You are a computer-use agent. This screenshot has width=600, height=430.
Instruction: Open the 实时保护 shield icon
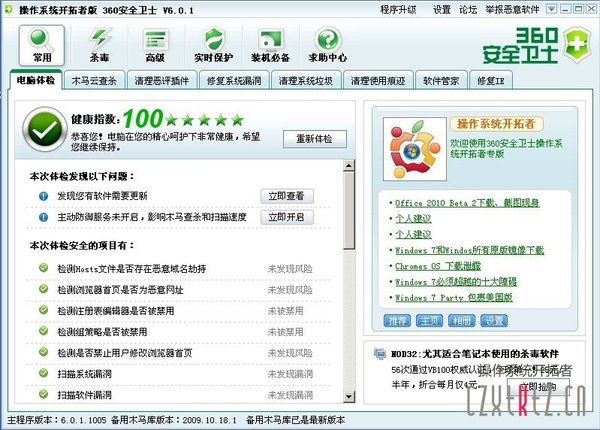[x=213, y=45]
